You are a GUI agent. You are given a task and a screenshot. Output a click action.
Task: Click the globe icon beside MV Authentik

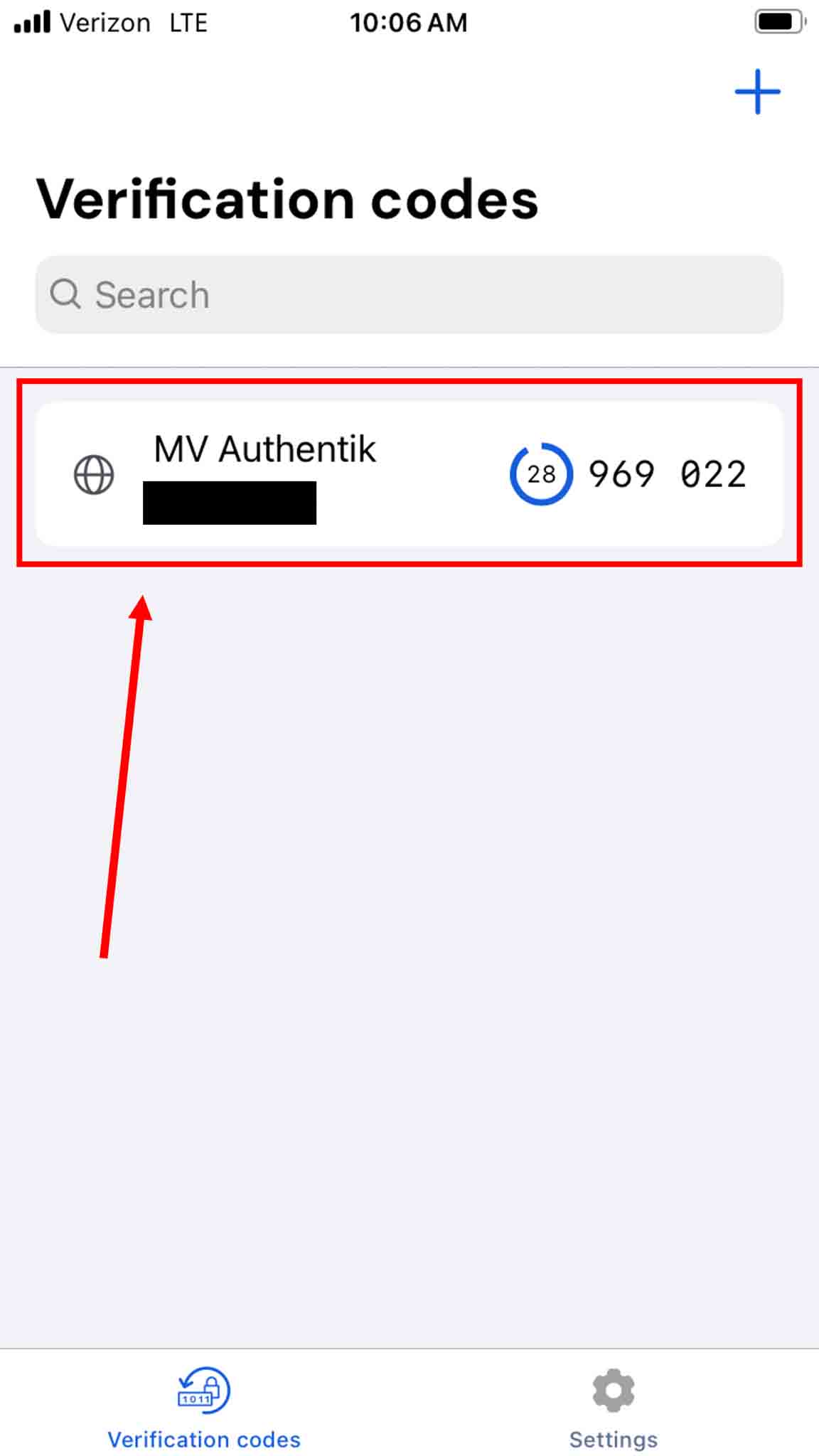[94, 474]
